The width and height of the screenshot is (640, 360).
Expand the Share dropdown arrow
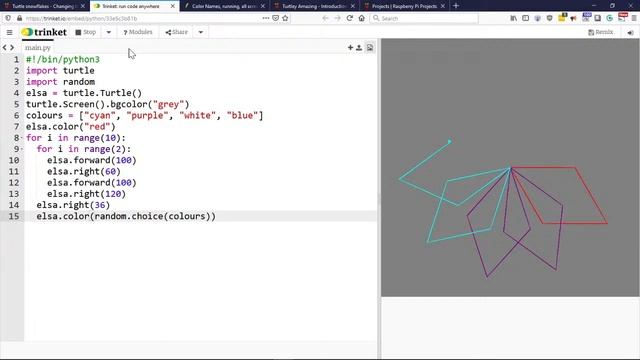pos(201,32)
